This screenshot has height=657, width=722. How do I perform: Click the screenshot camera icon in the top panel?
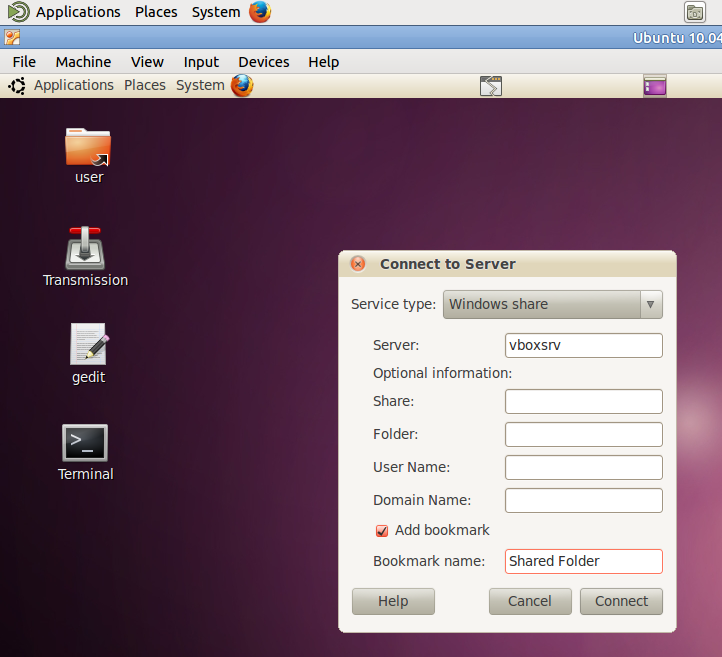click(695, 12)
